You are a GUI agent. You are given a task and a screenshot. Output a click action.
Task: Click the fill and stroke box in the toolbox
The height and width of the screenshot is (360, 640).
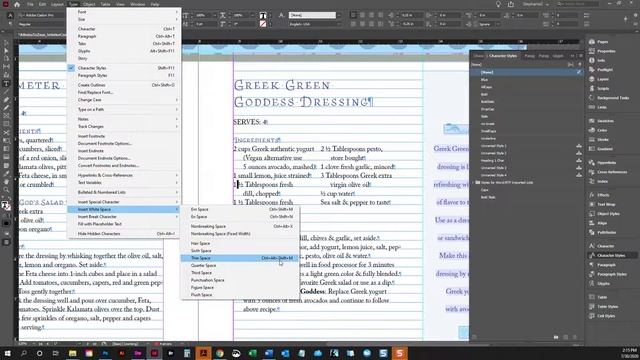point(6,206)
